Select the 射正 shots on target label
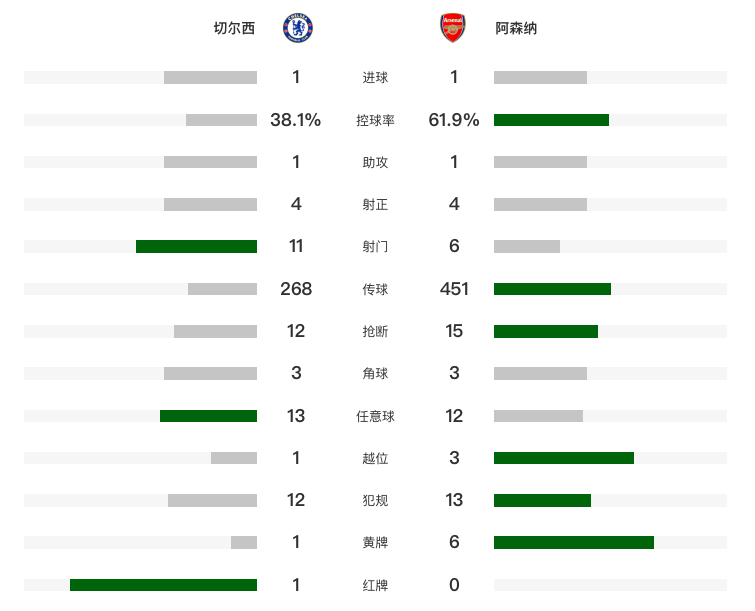The image size is (755, 611). 375,205
